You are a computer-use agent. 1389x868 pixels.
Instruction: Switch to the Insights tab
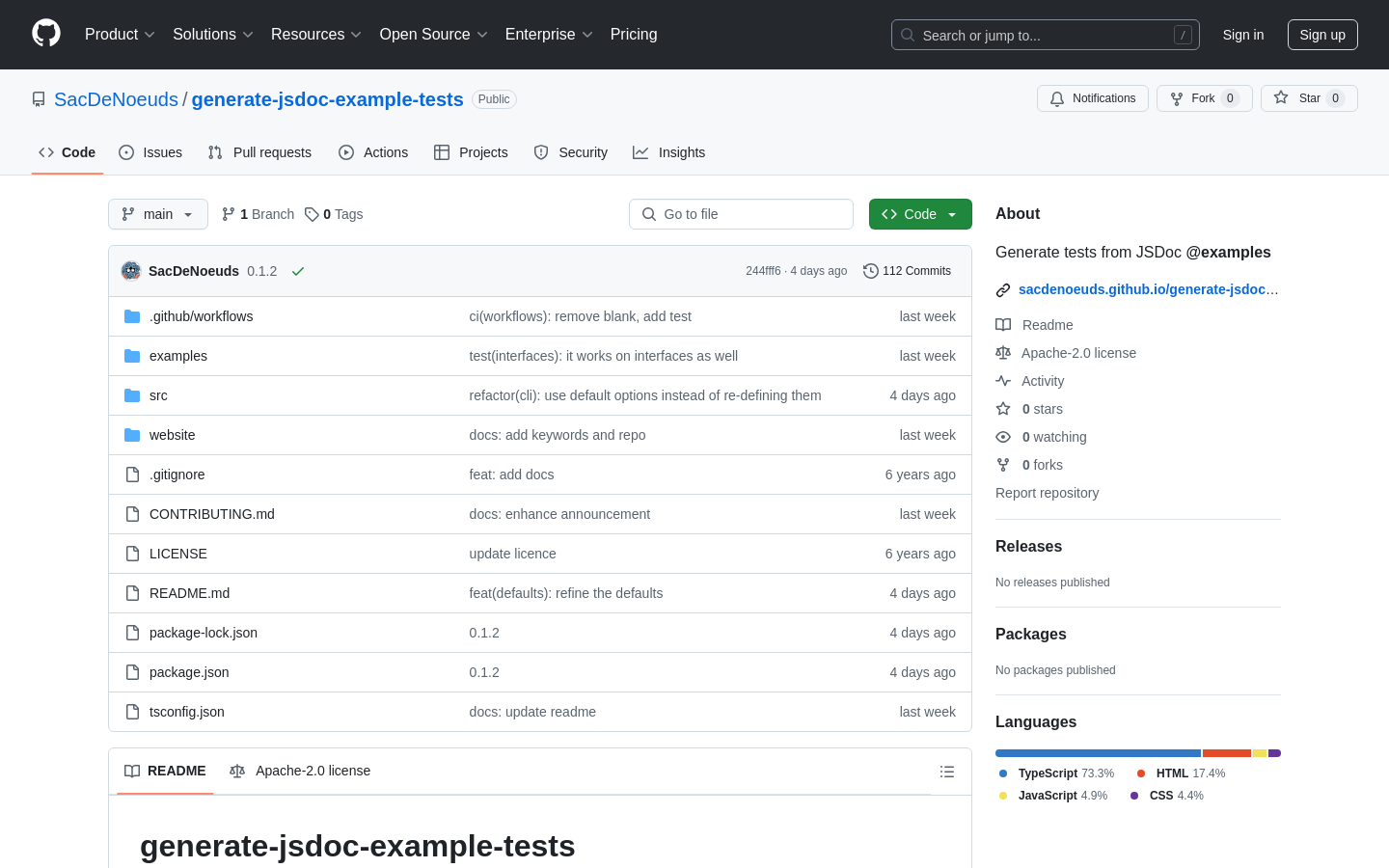pos(669,152)
